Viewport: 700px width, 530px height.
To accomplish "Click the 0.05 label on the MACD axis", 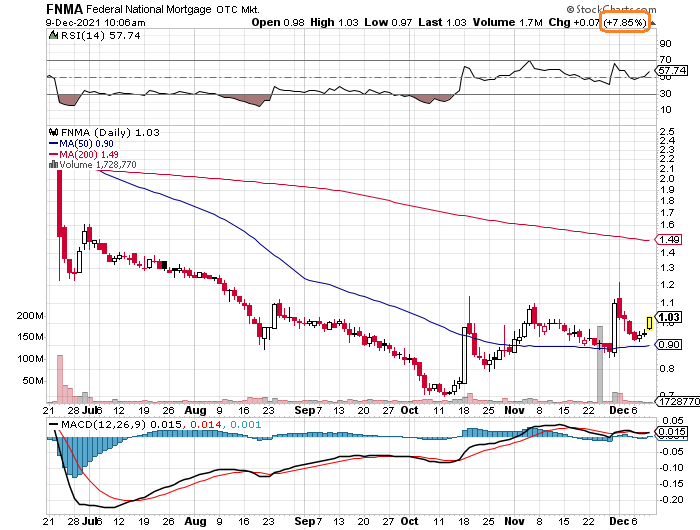I will [x=672, y=420].
